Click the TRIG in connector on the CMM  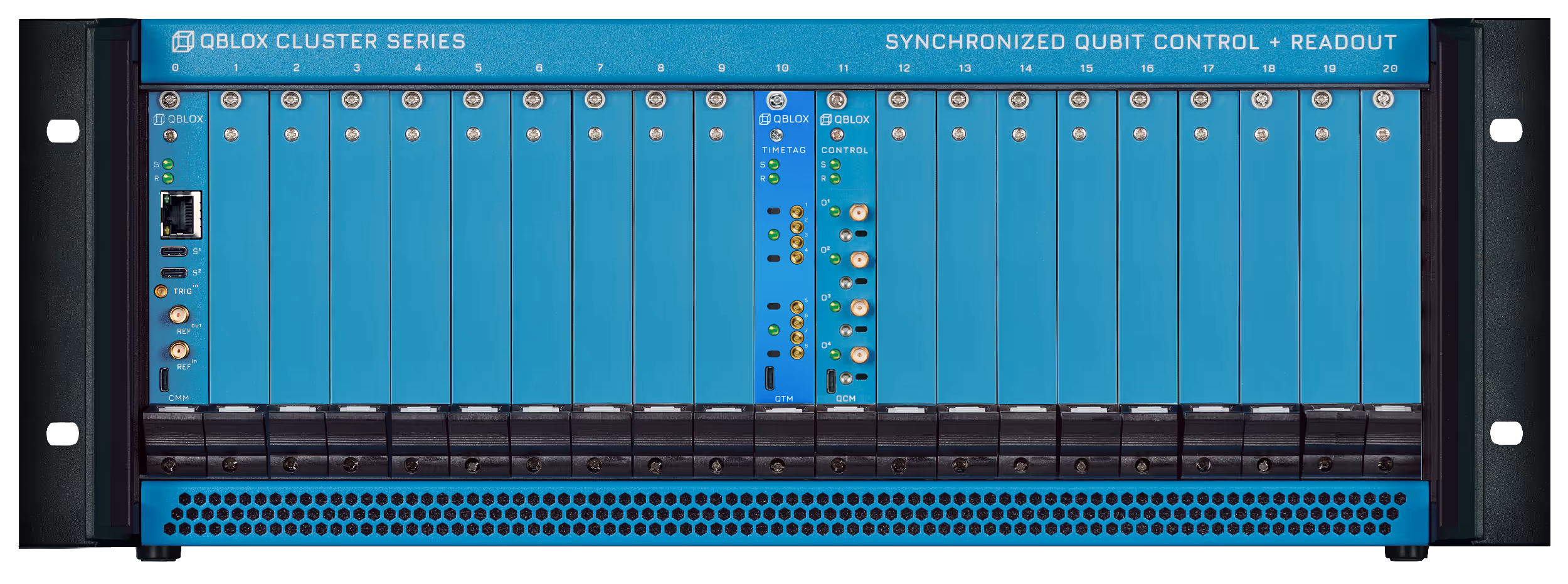tap(161, 291)
